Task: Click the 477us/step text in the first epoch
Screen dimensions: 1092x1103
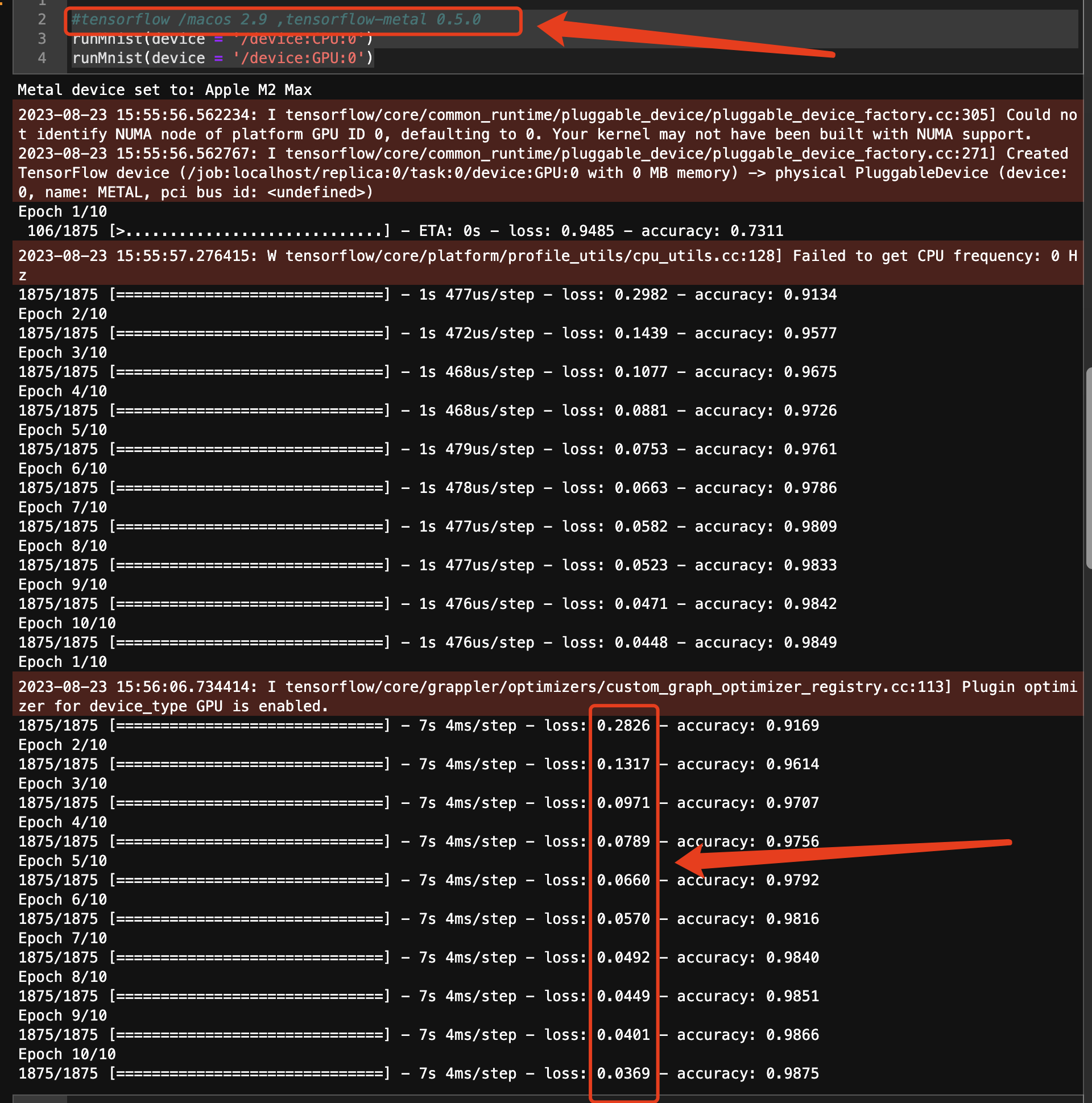Action: coord(490,295)
